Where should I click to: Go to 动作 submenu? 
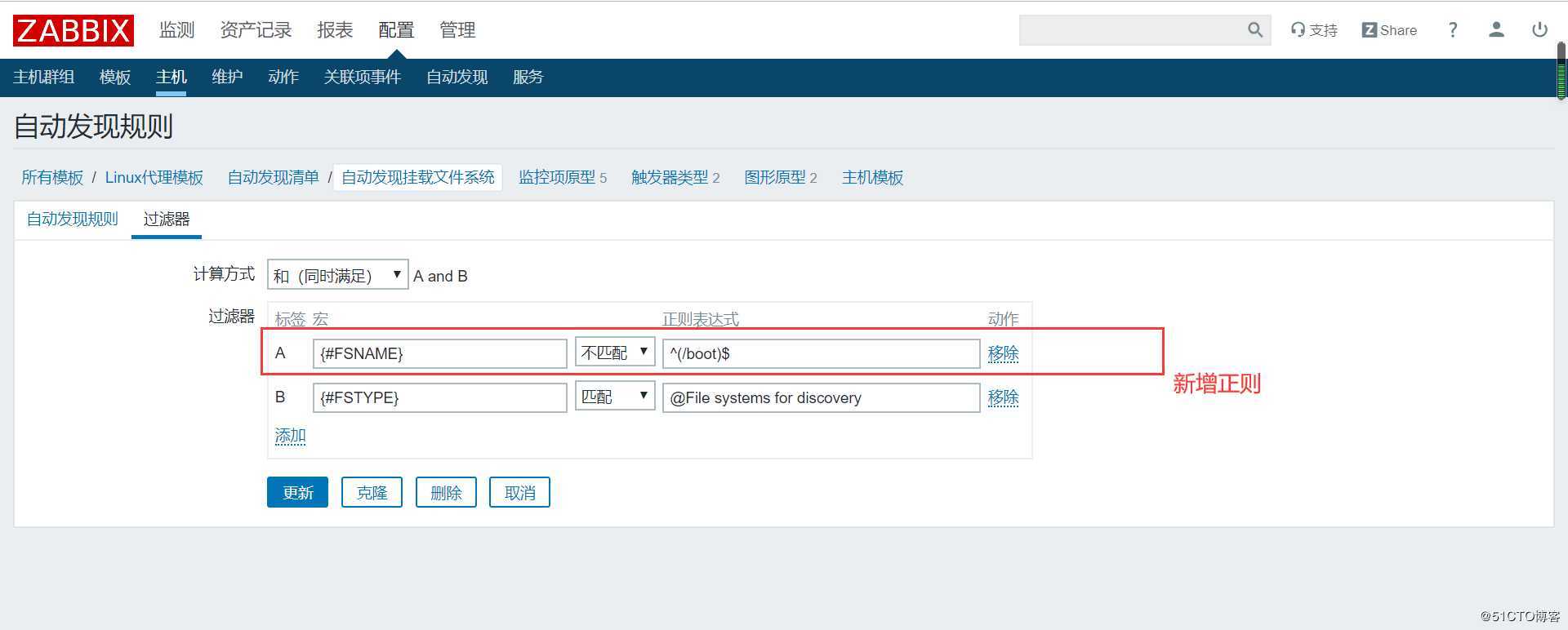[x=283, y=77]
